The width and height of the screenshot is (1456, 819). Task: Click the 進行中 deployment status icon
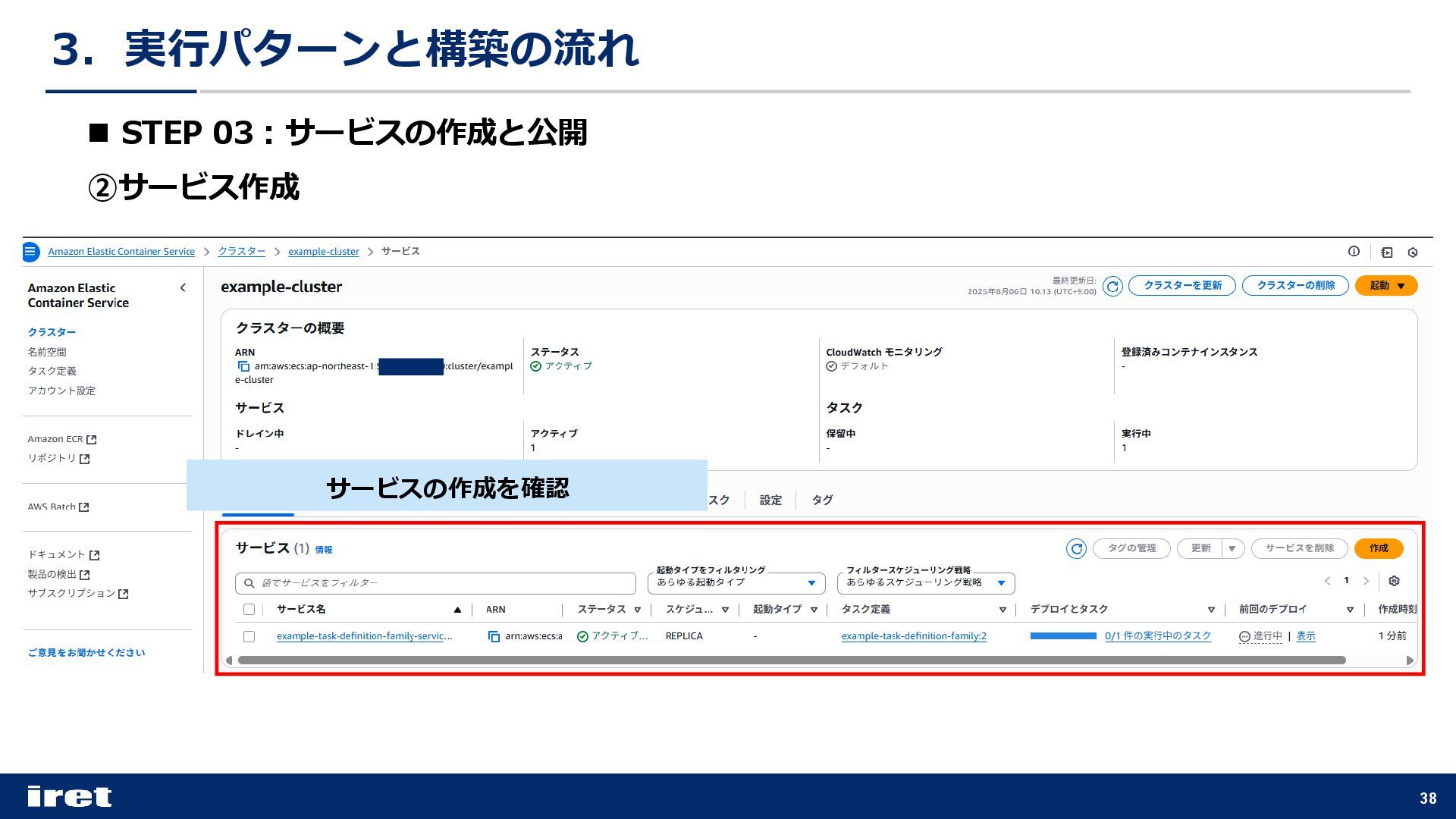(x=1244, y=636)
